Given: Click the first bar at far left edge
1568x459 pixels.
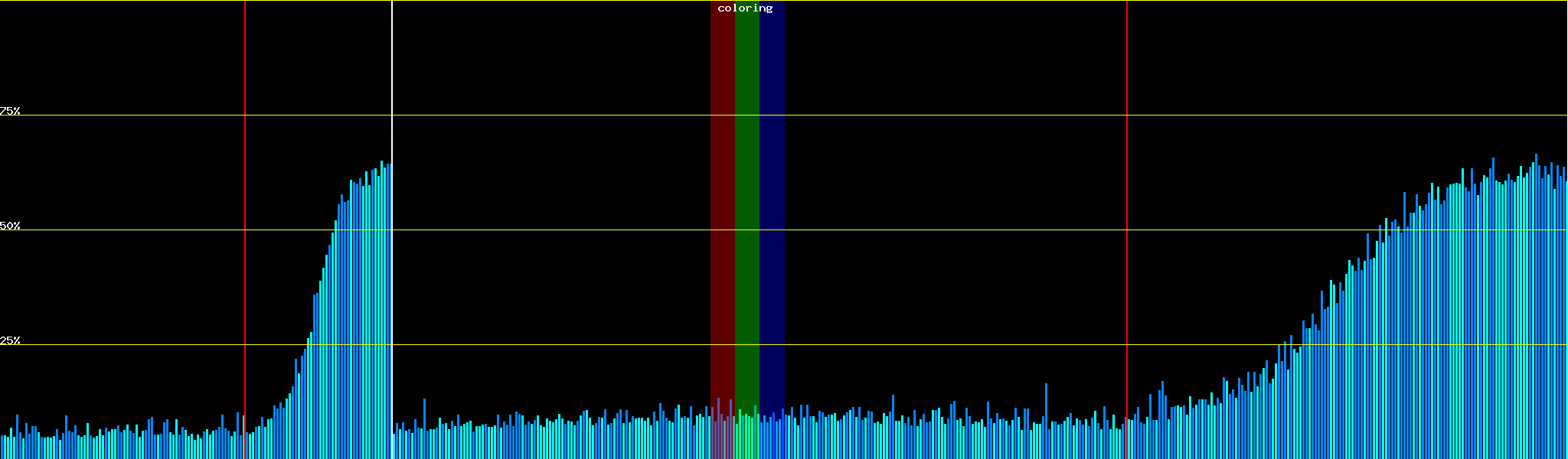Looking at the screenshot, I should (2, 447).
